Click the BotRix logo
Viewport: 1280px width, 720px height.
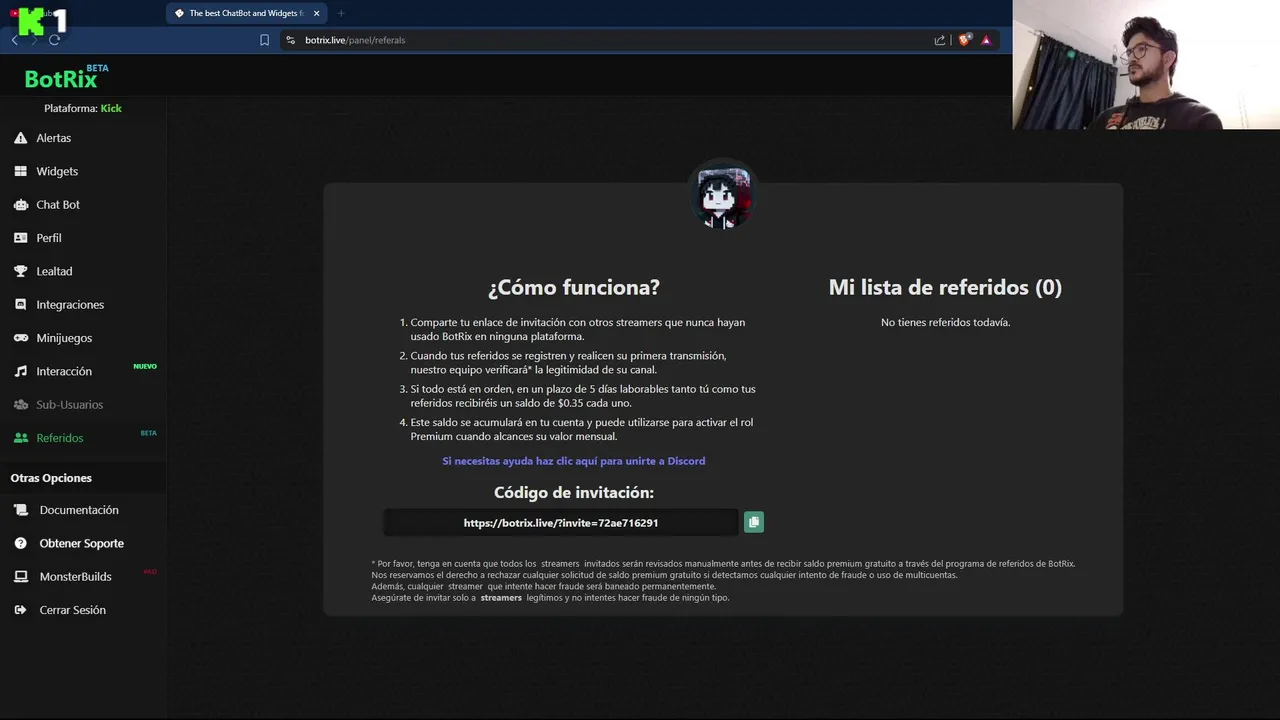[61, 79]
